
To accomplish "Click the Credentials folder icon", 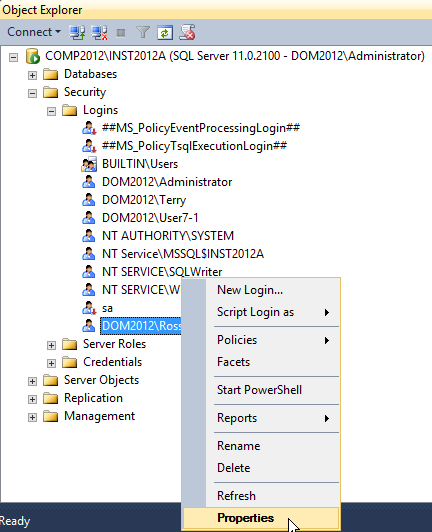I will pyautogui.click(x=70, y=362).
